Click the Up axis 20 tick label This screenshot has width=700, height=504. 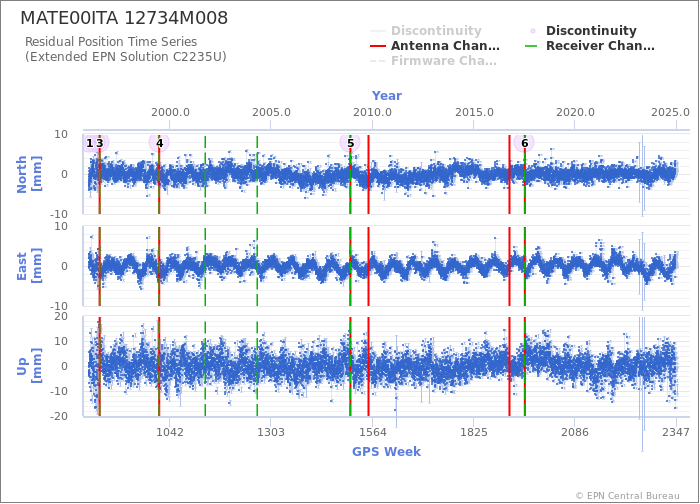click(x=61, y=317)
